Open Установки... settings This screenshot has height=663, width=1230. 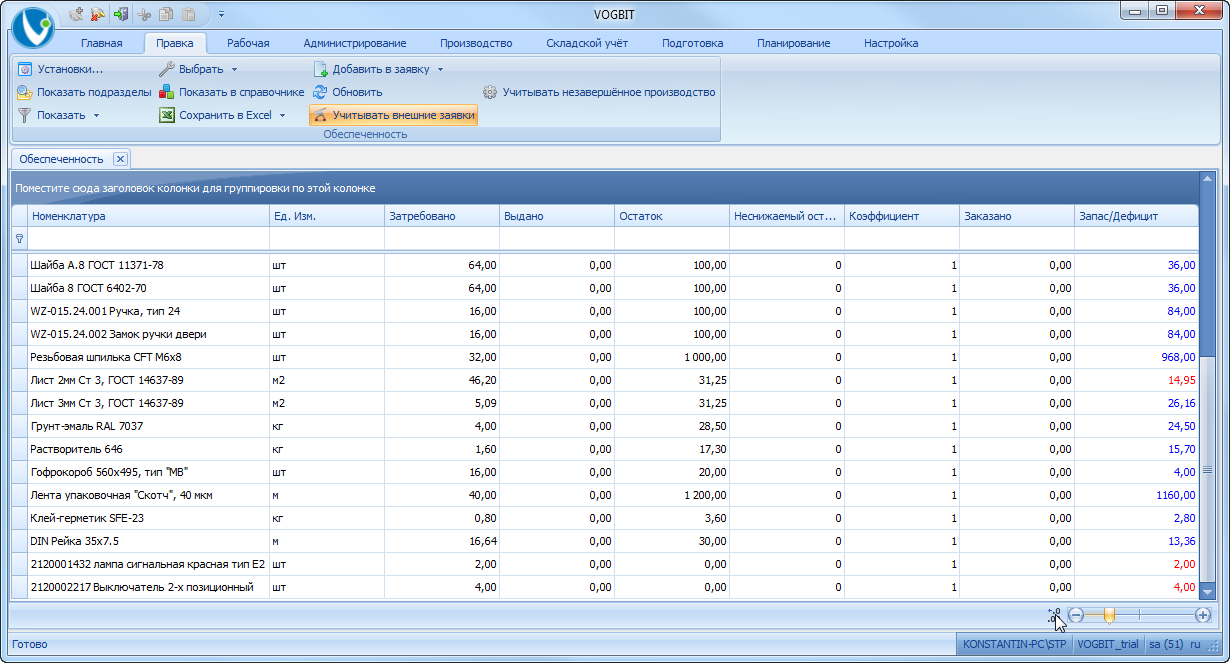61,69
